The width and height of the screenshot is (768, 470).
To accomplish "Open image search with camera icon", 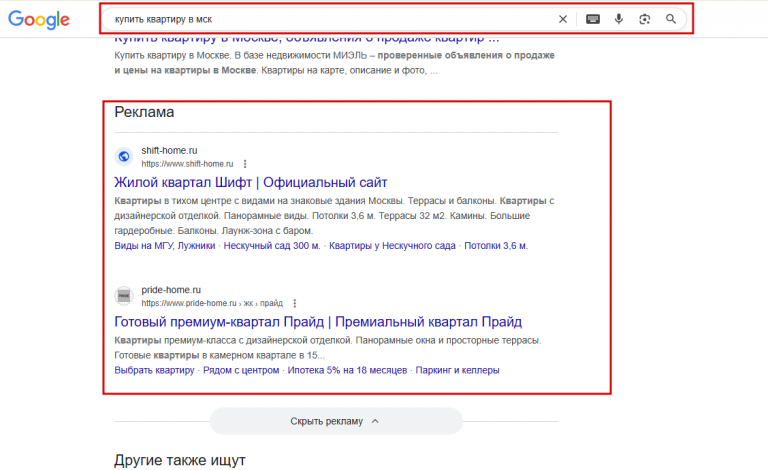I will [x=645, y=19].
